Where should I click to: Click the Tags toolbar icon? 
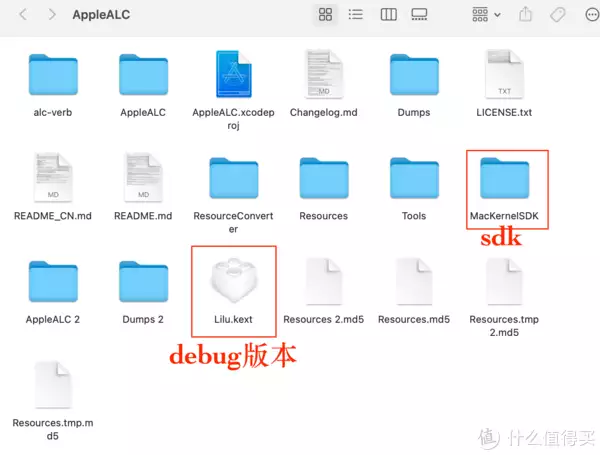tap(558, 15)
